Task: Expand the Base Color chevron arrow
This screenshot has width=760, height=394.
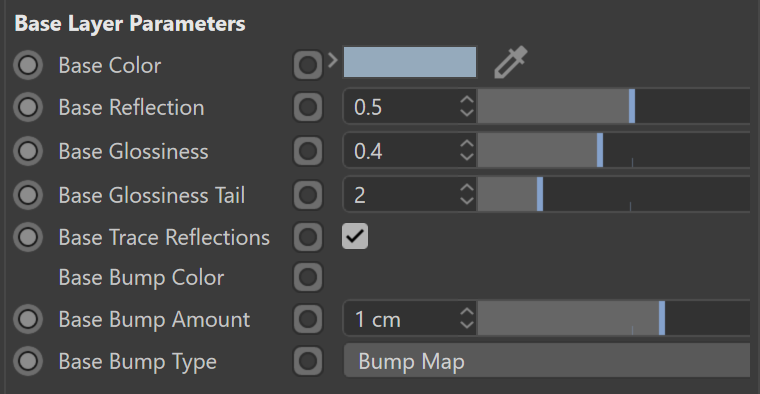Action: coord(332,61)
